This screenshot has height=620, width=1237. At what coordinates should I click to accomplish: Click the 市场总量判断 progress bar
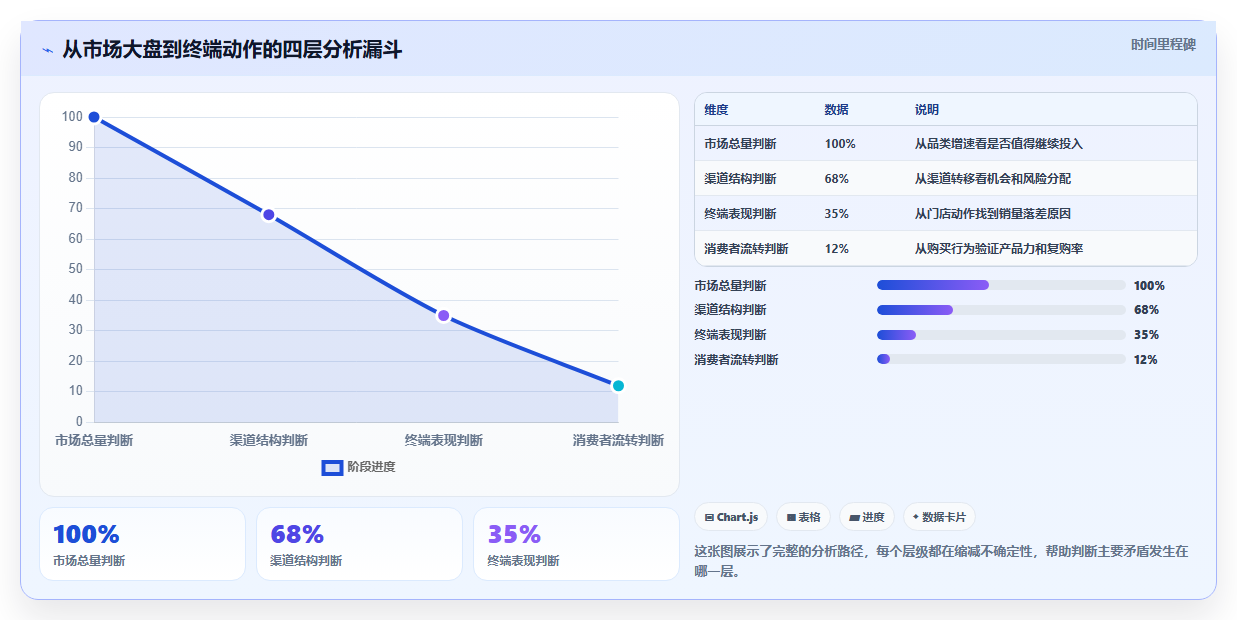pos(1001,285)
